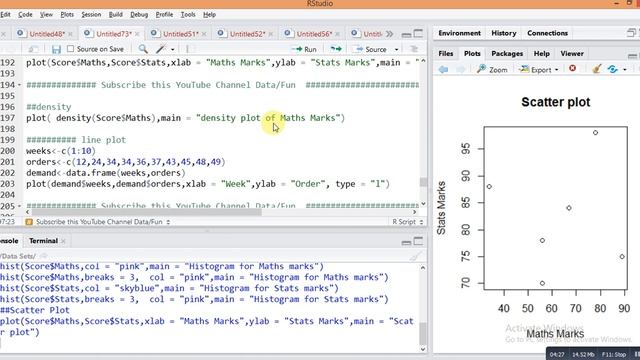This screenshot has width=640, height=360.
Task: Refresh the current plot
Action: click(612, 69)
